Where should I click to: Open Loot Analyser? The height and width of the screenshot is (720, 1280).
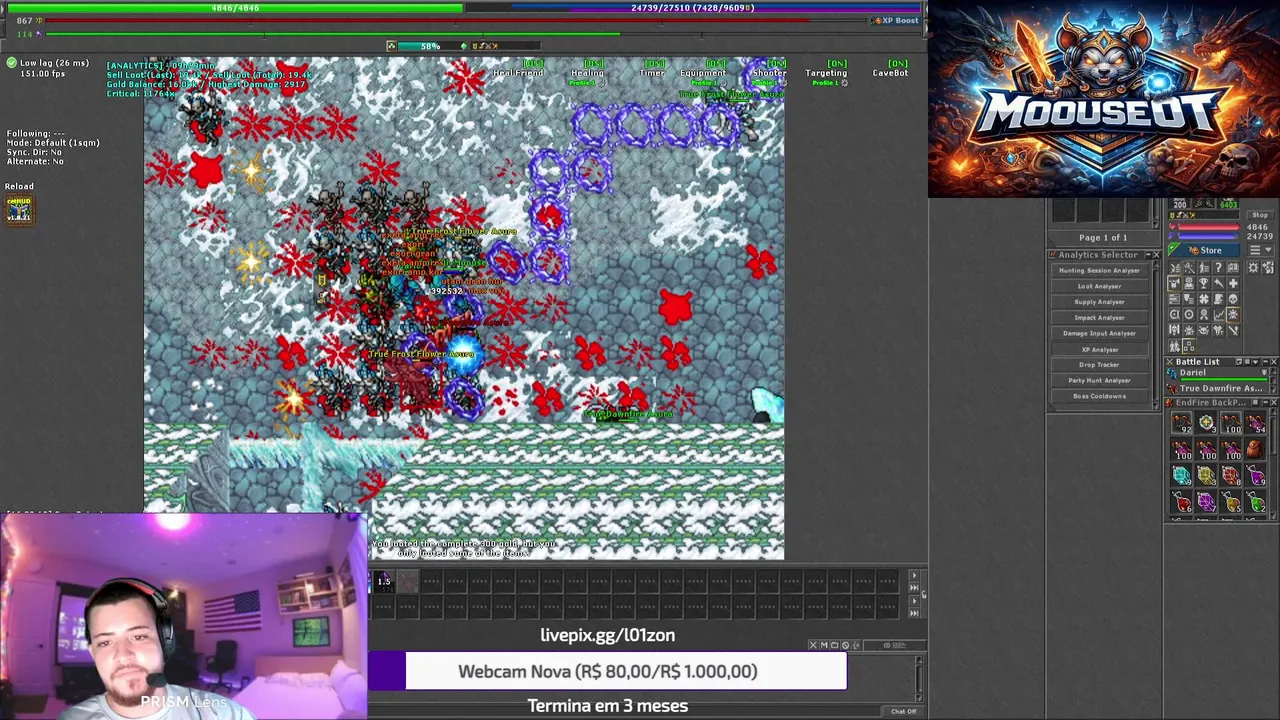[1099, 286]
